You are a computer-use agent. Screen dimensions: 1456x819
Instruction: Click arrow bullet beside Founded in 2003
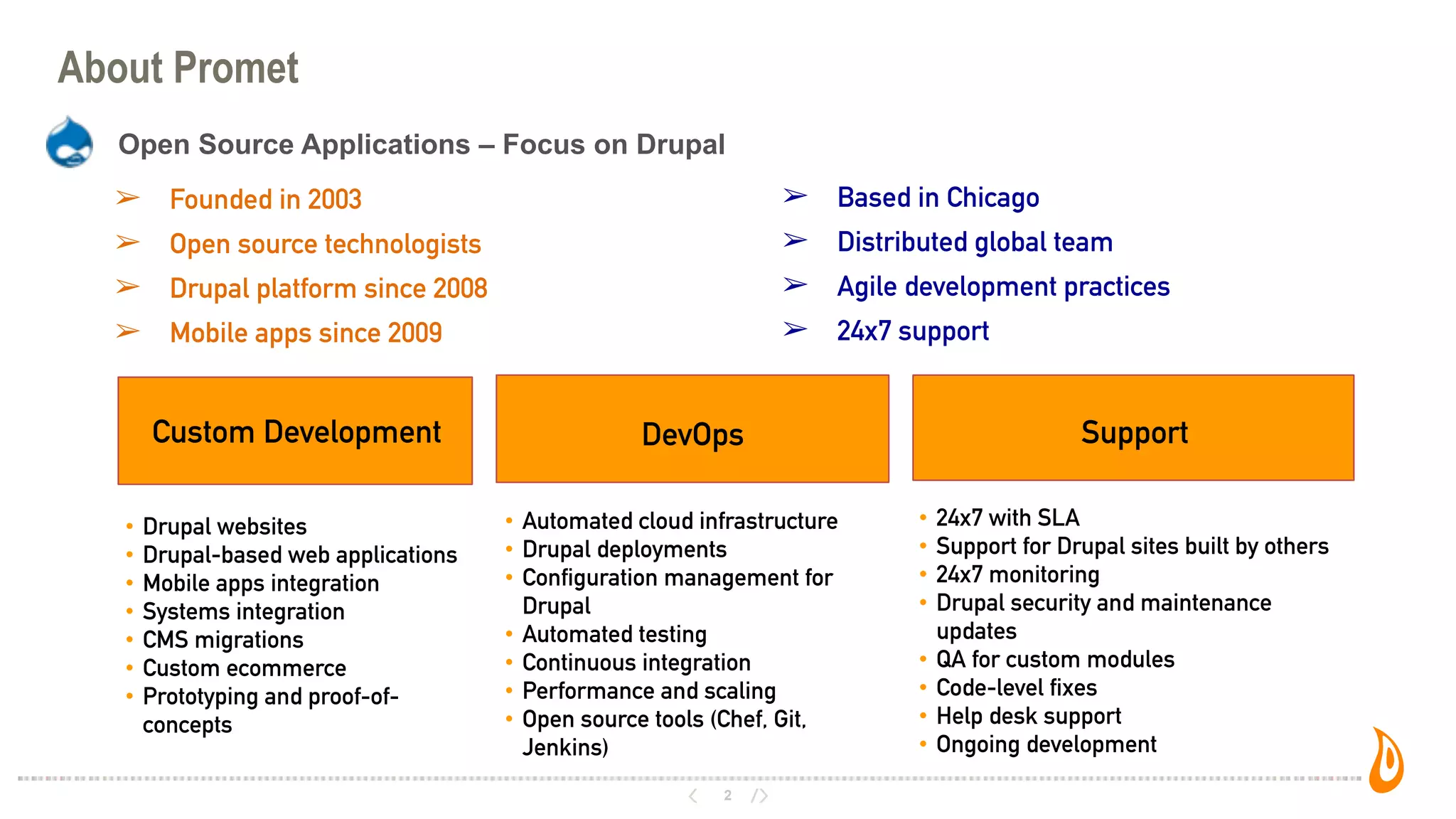[128, 198]
